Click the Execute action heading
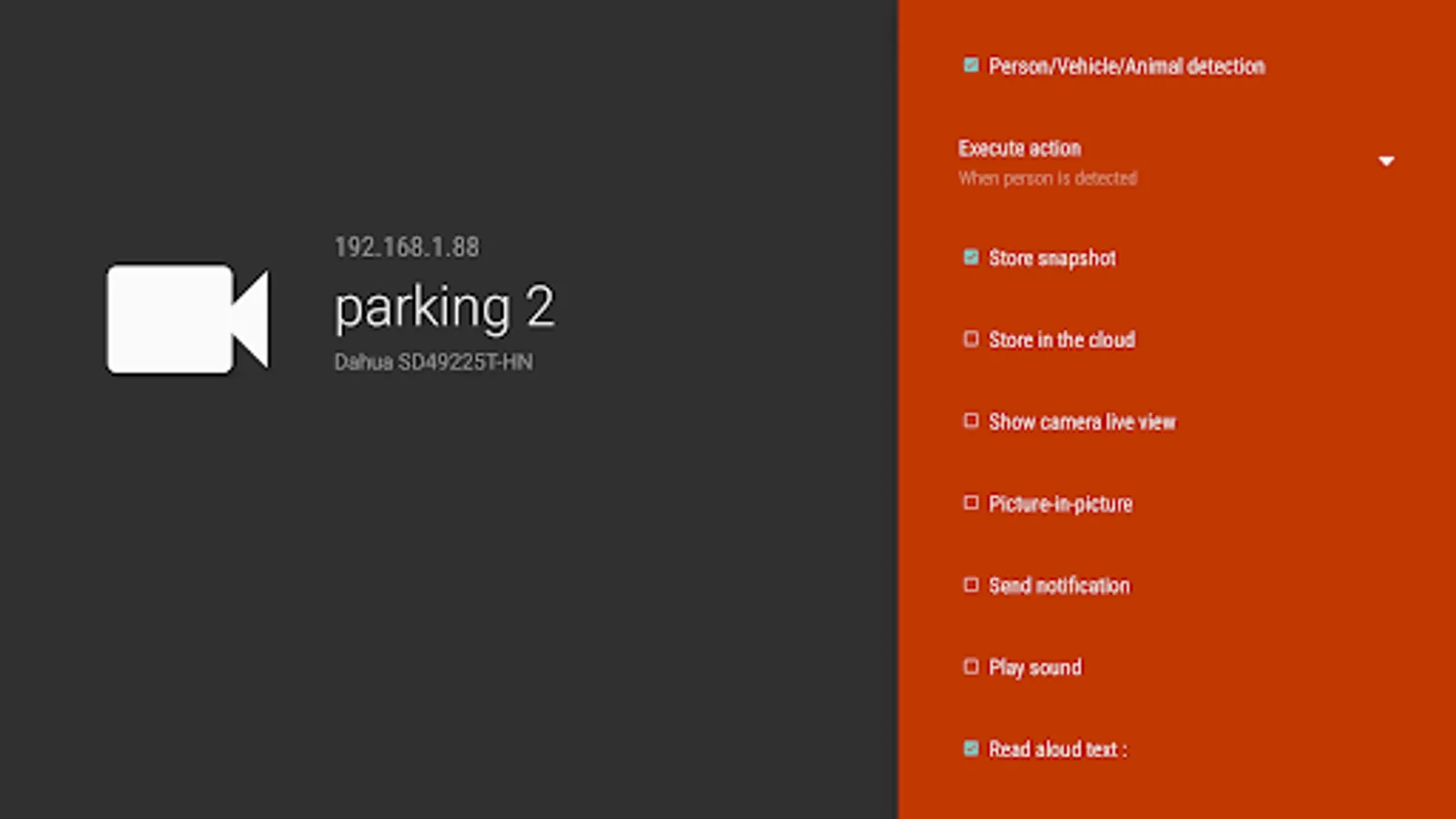The width and height of the screenshot is (1456, 819). (x=1019, y=148)
